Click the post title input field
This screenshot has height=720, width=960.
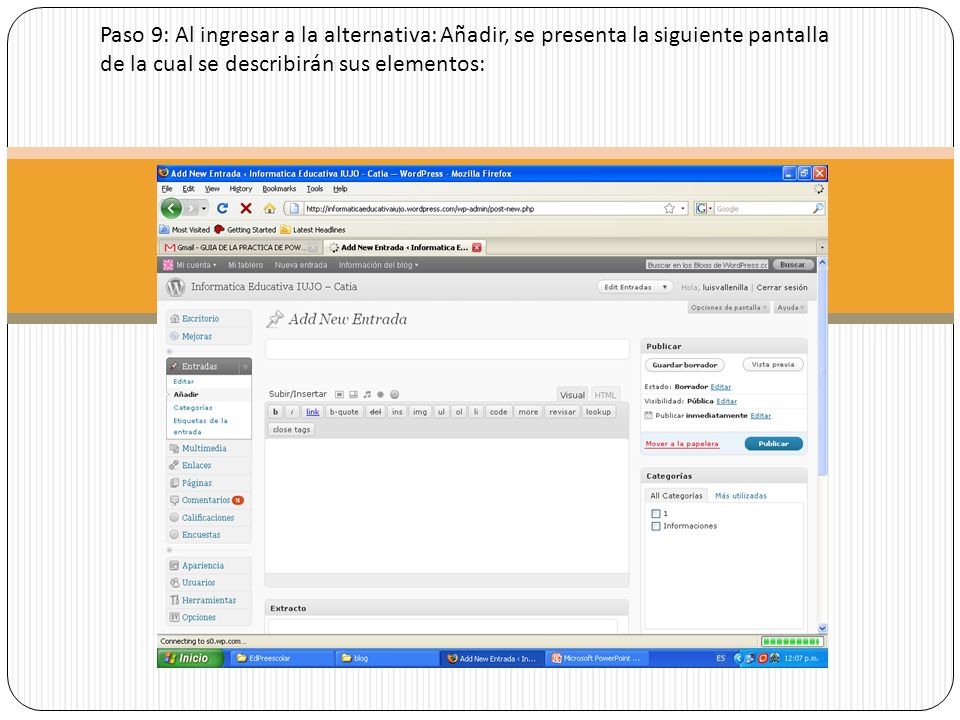click(x=447, y=349)
